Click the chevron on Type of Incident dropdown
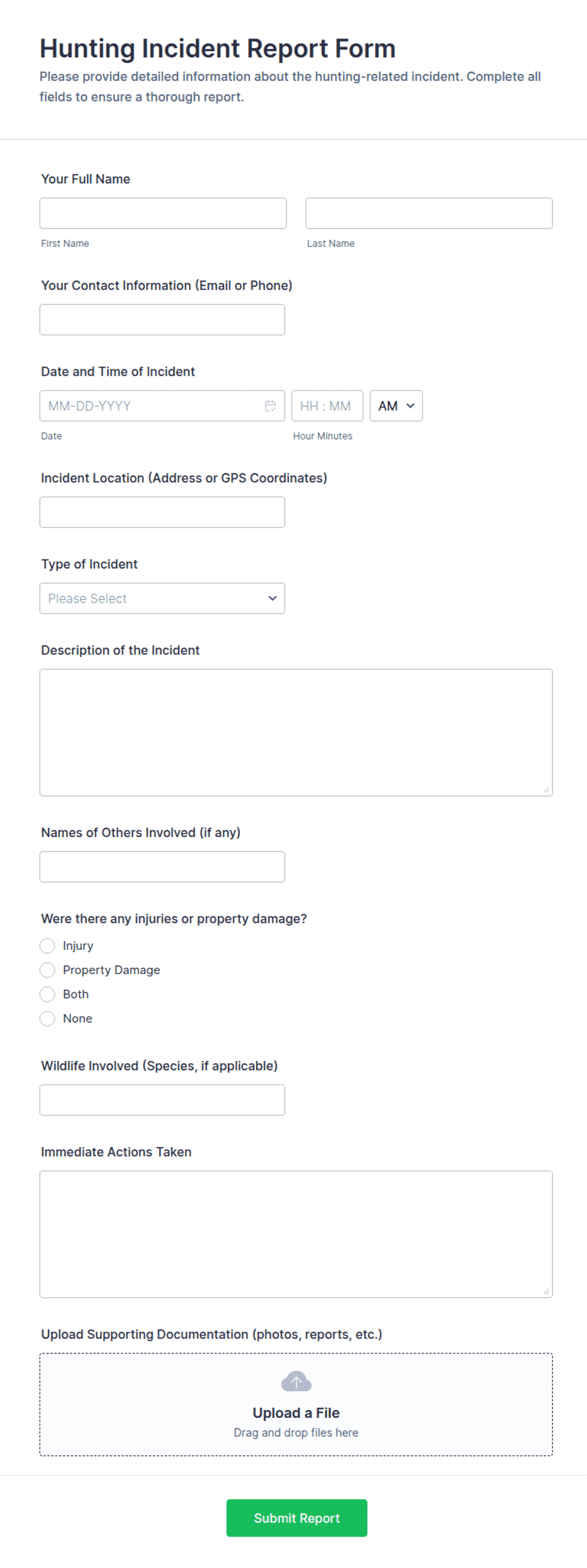The height and width of the screenshot is (1568, 587). (272, 598)
